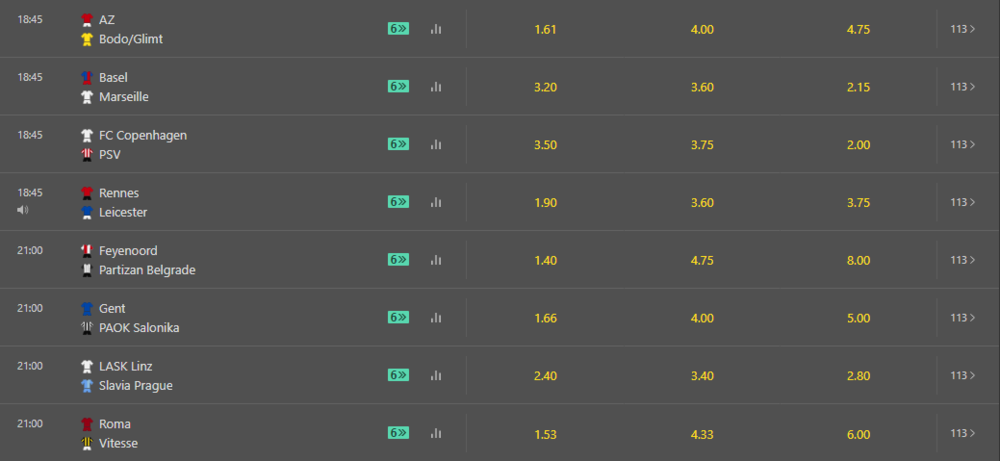
Task: Open stats bar icon for FC Copenhagen vs PSV
Action: 436,144
